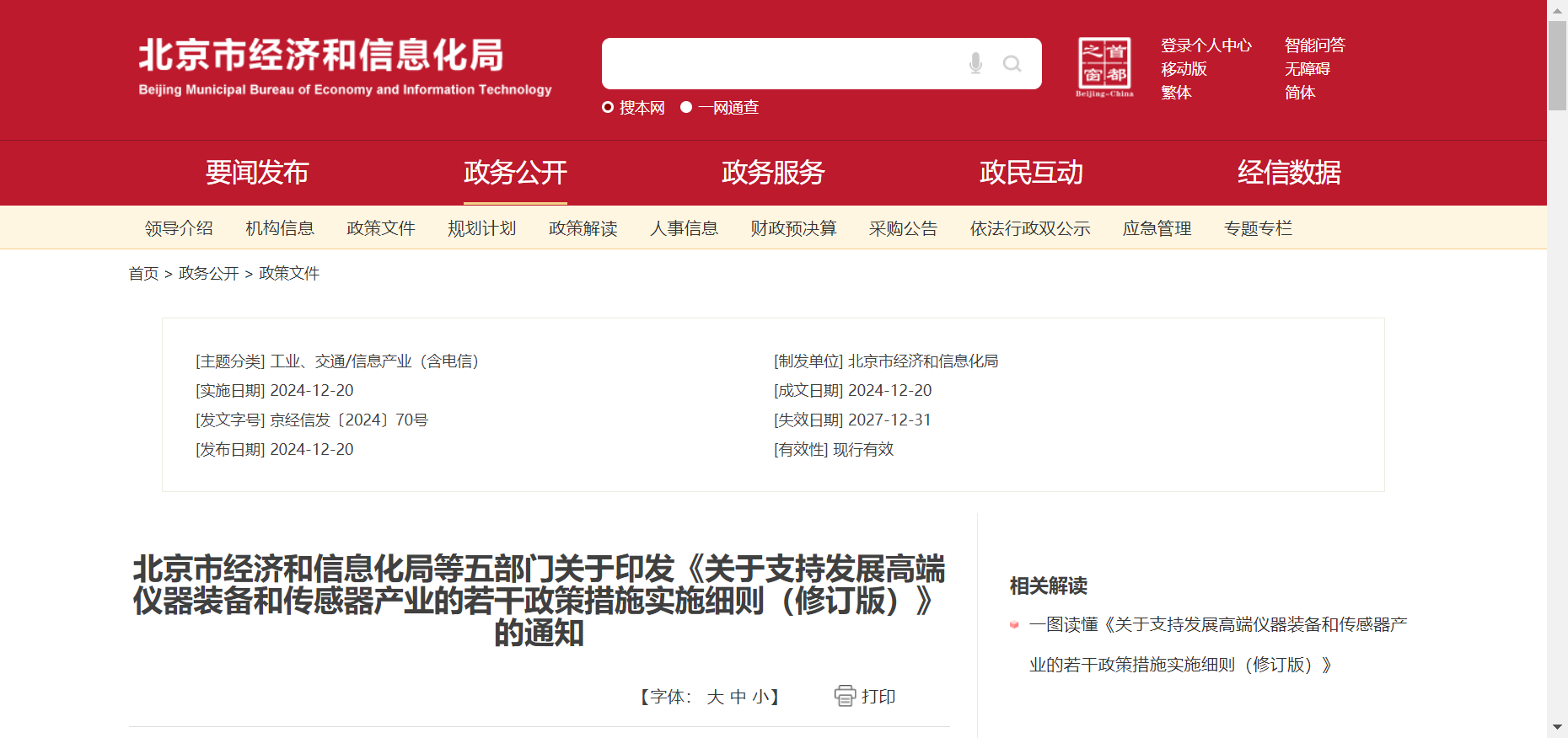This screenshot has width=1568, height=738.
Task: Click the printer icon beside 打印
Action: tap(845, 696)
